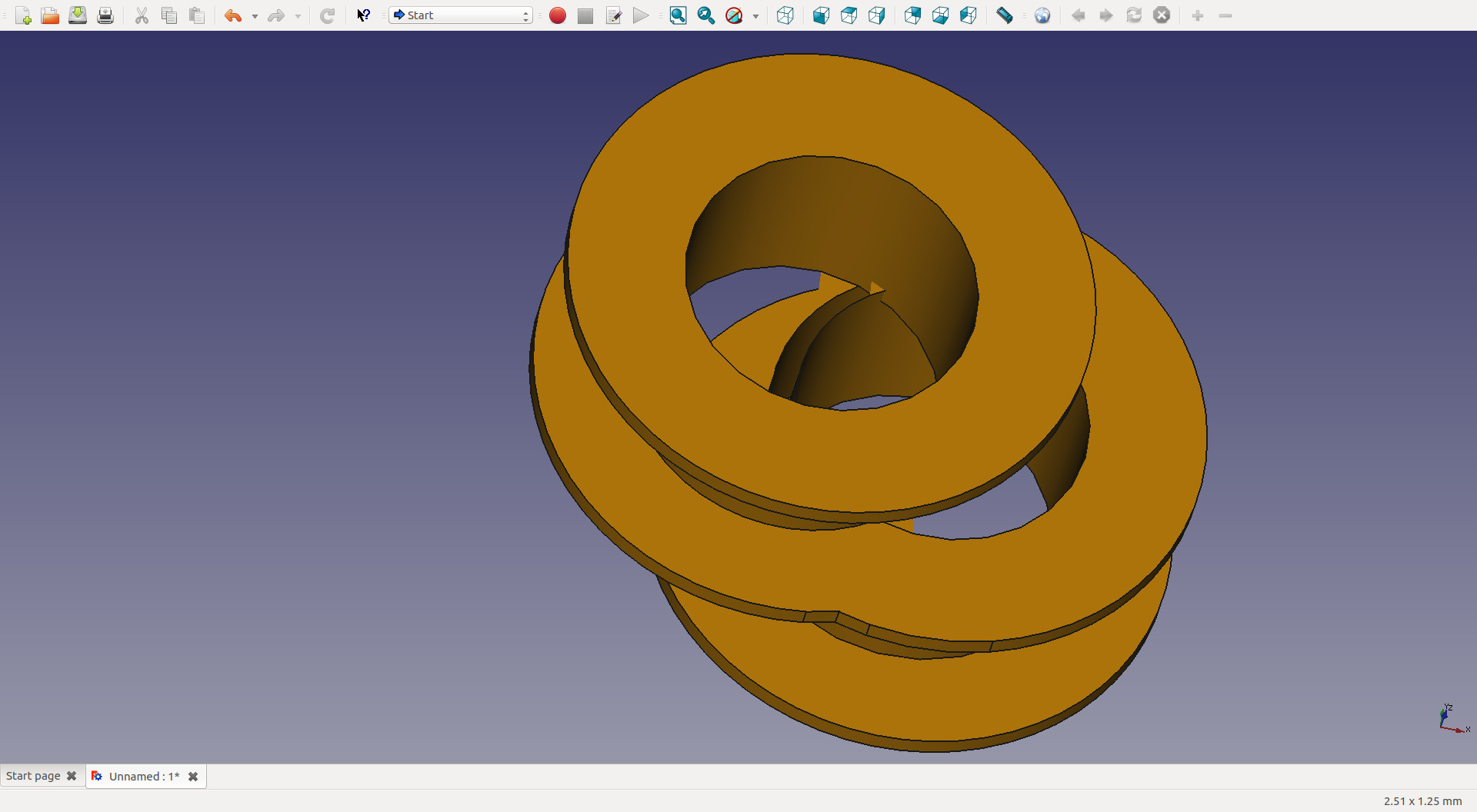The width and height of the screenshot is (1477, 812).
Task: Cut selection with scissors icon
Action: (x=142, y=15)
